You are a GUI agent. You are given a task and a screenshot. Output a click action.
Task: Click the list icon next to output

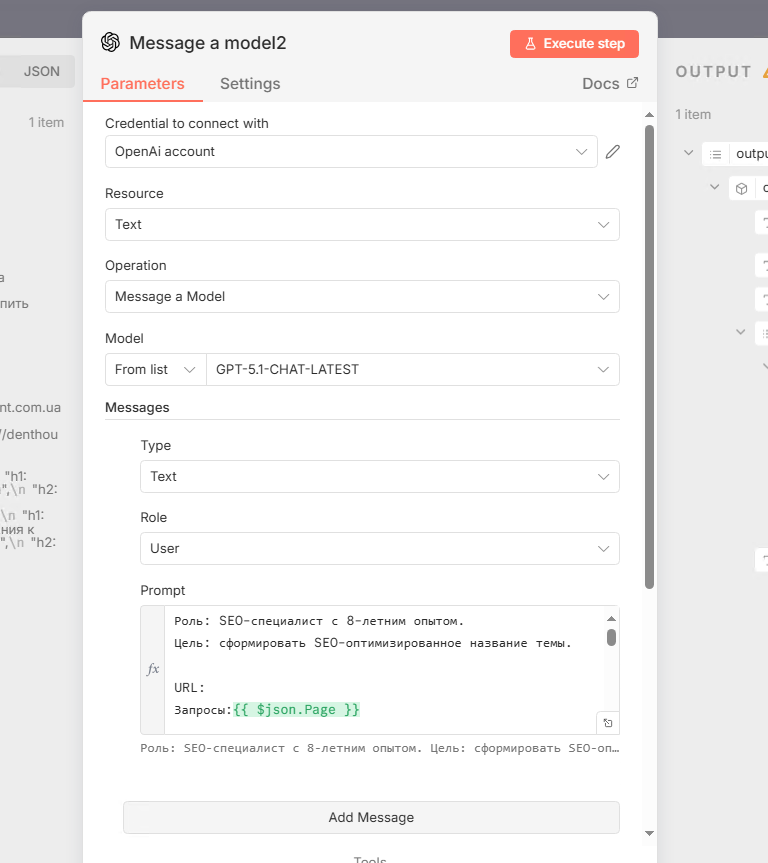[715, 154]
